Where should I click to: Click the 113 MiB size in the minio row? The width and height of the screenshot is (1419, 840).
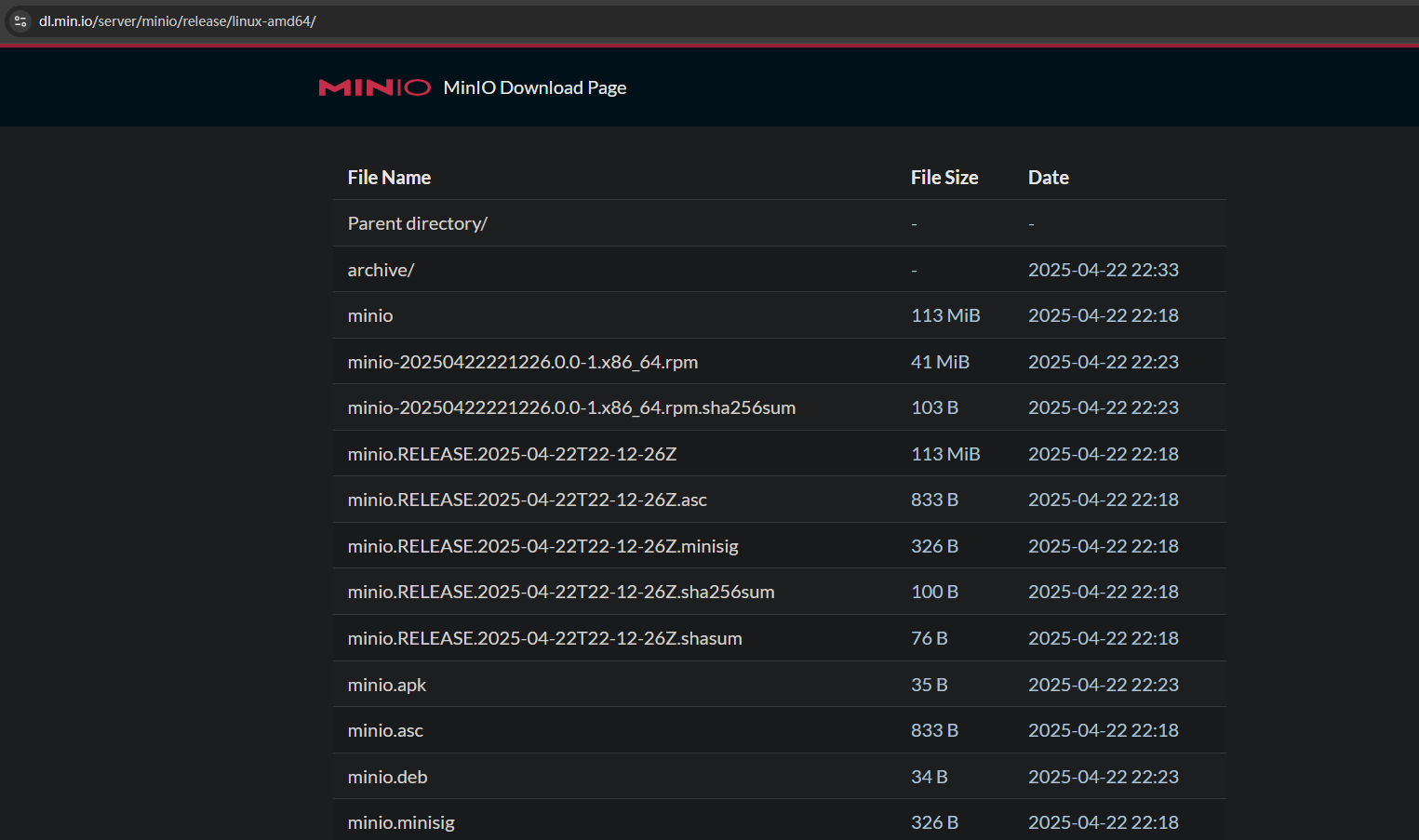coord(945,315)
